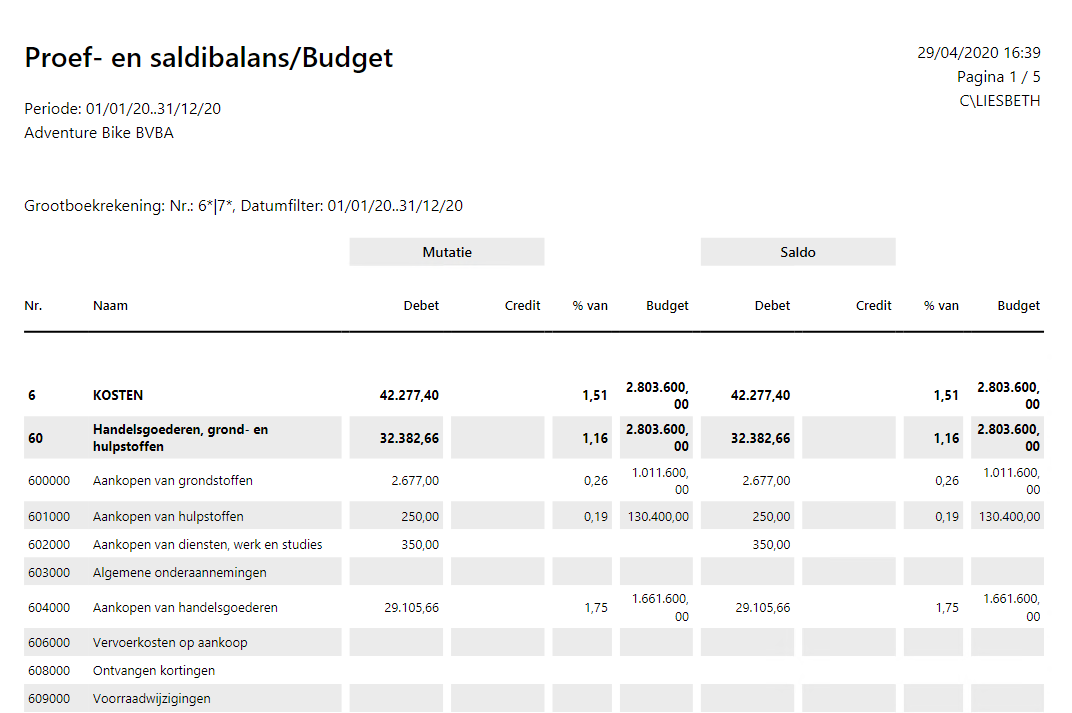Select the Nr. column header

pos(33,305)
